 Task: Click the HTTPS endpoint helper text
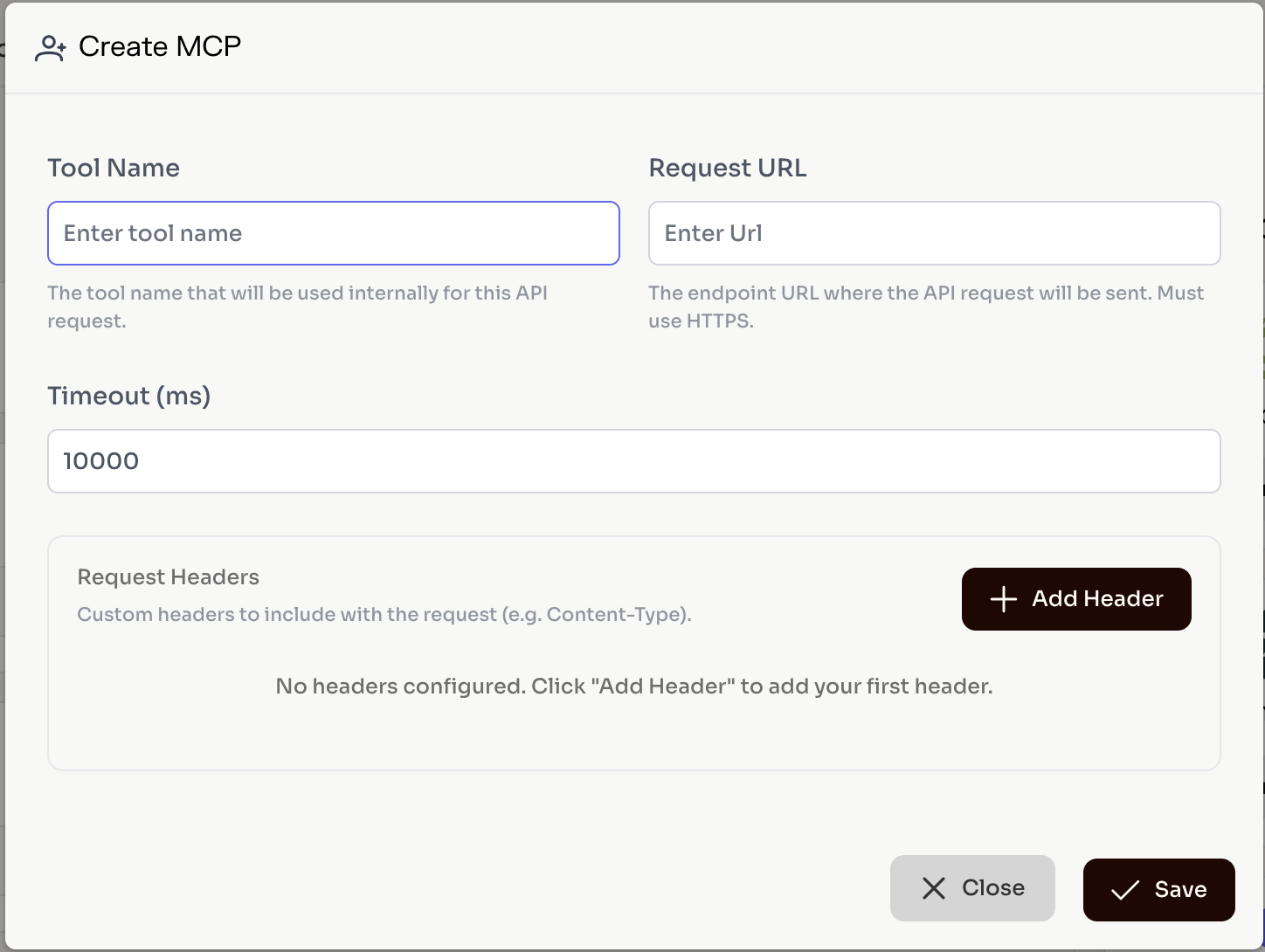pos(926,307)
